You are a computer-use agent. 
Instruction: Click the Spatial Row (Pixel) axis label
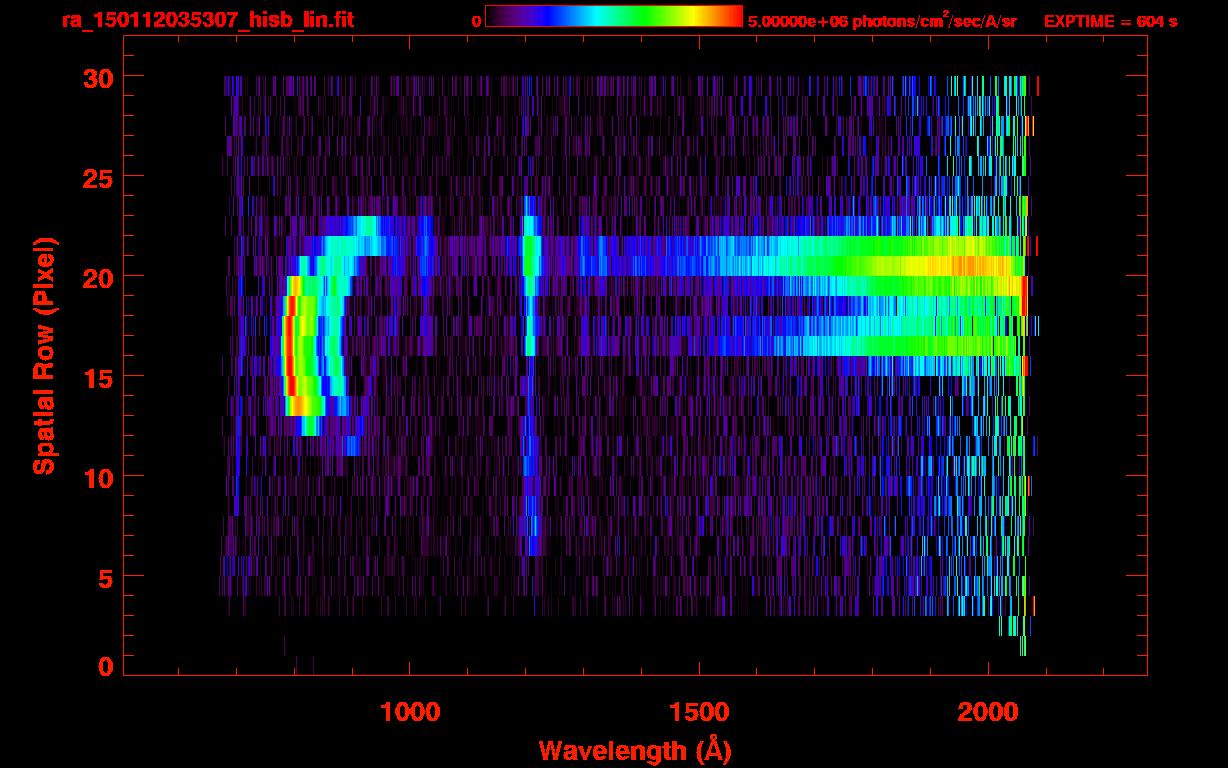43,356
